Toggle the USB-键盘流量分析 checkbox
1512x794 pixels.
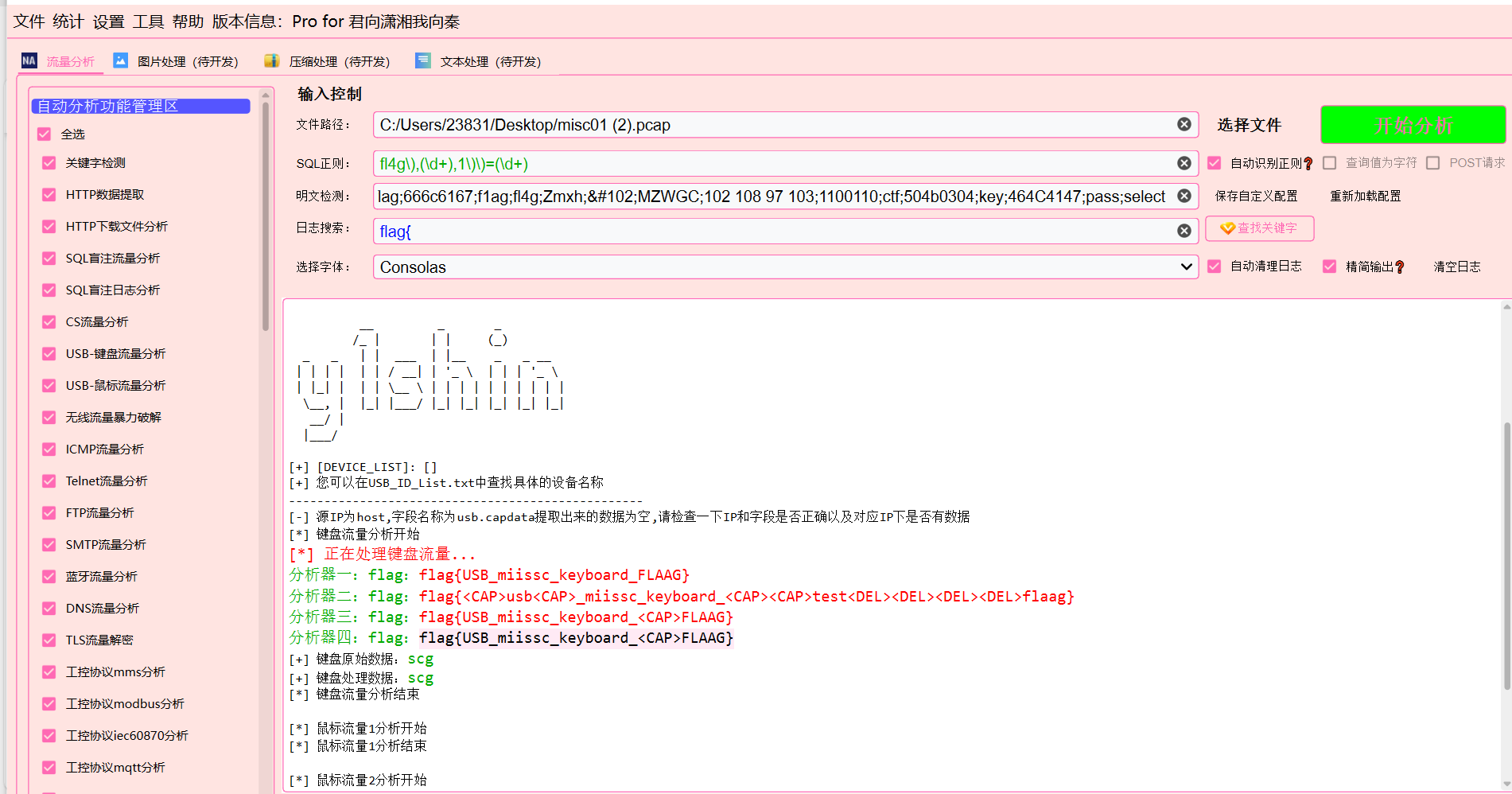point(49,353)
